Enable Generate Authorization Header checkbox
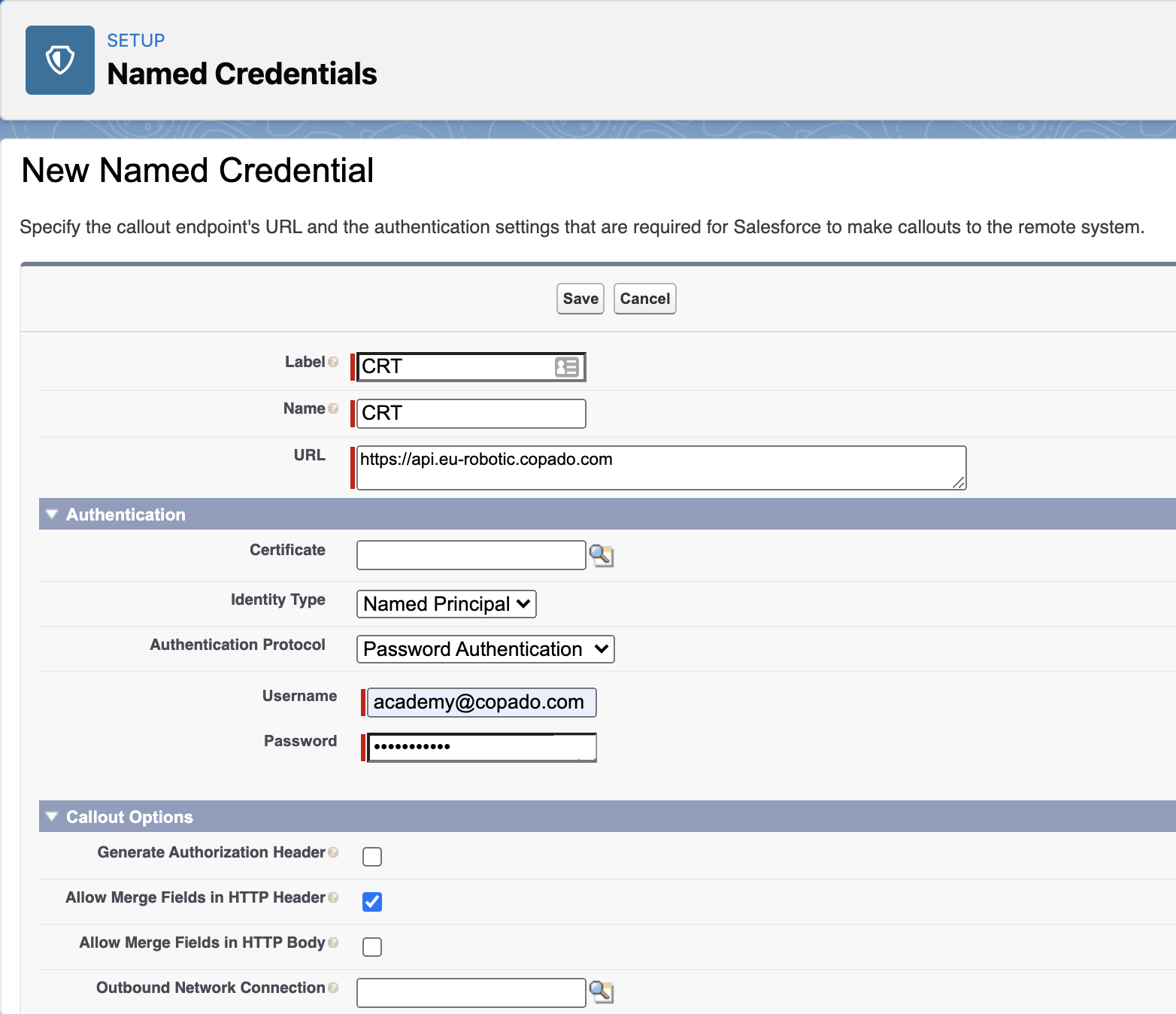The width and height of the screenshot is (1176, 1014). (372, 857)
